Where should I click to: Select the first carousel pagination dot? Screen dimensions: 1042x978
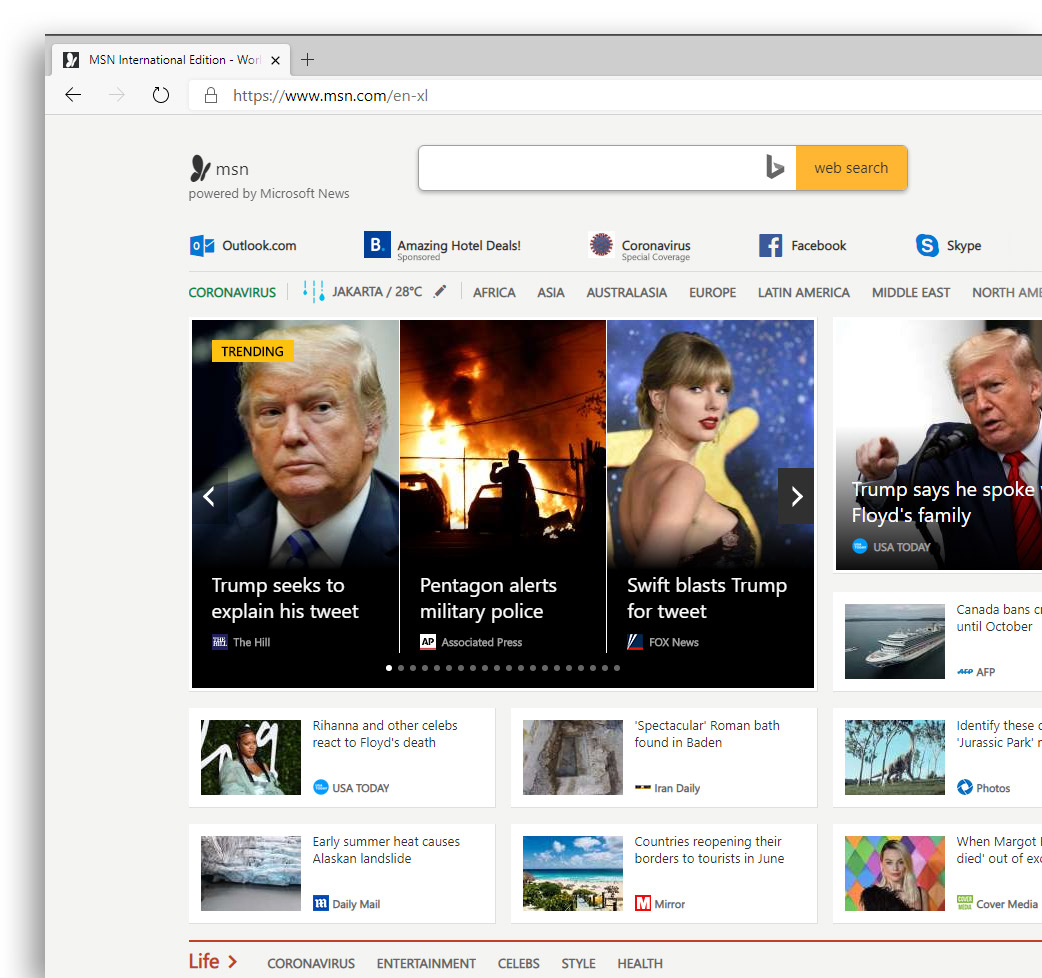389,668
